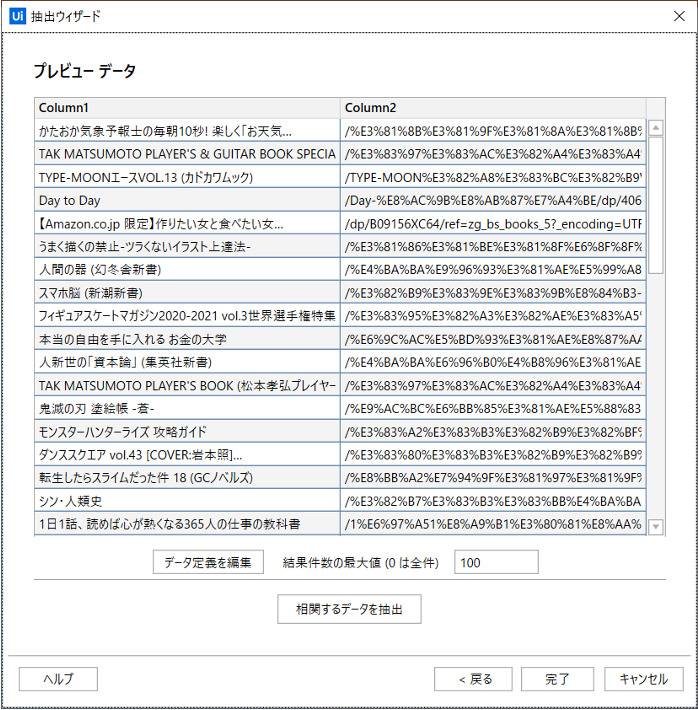Click the vertical scrollbar thumb of table
Viewport: 698px width, 710px height.
655,206
